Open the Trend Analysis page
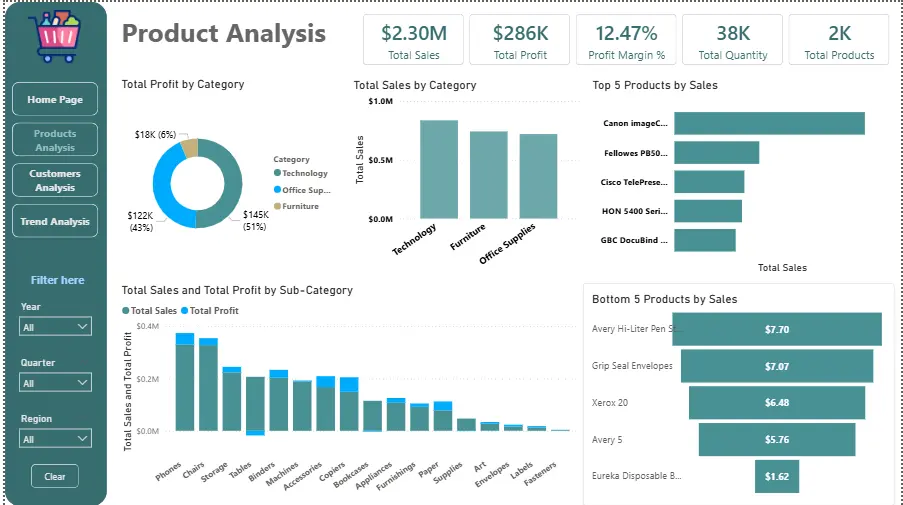This screenshot has width=903, height=505. (x=55, y=221)
